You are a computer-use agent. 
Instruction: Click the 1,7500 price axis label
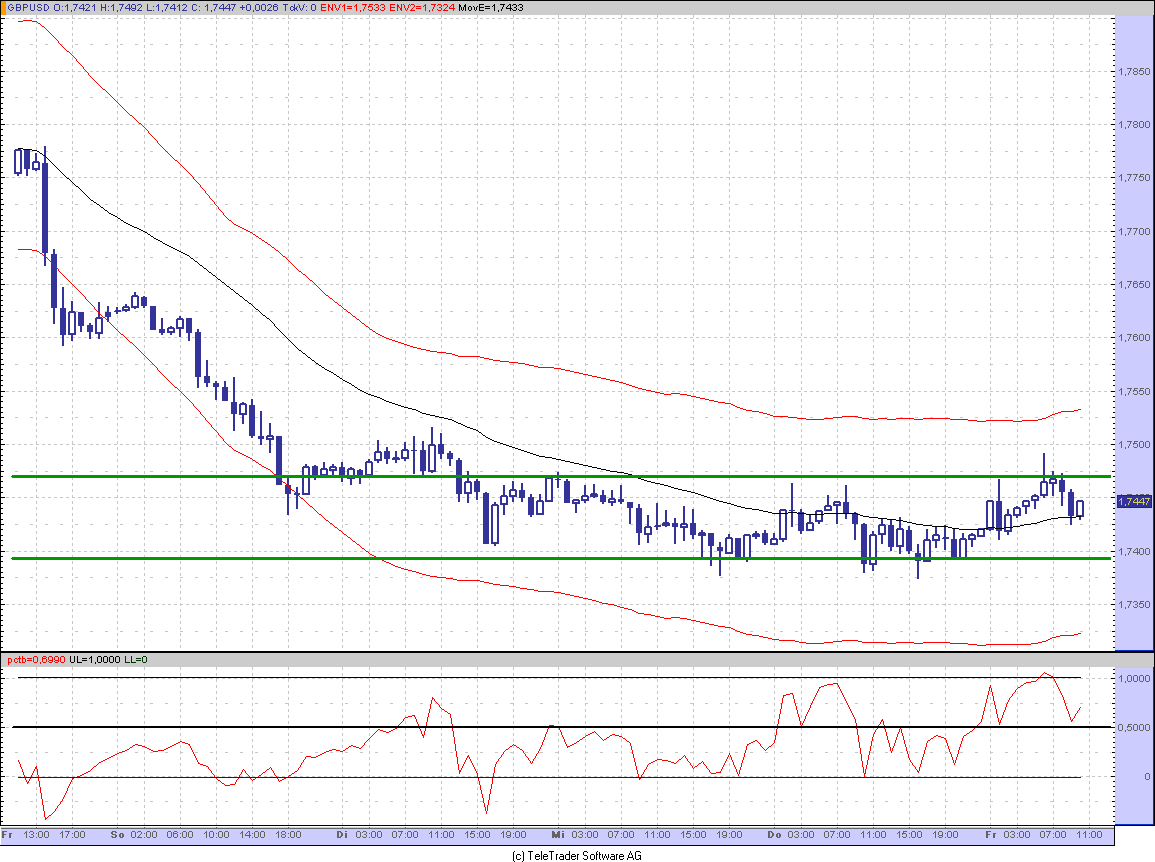pyautogui.click(x=1133, y=445)
